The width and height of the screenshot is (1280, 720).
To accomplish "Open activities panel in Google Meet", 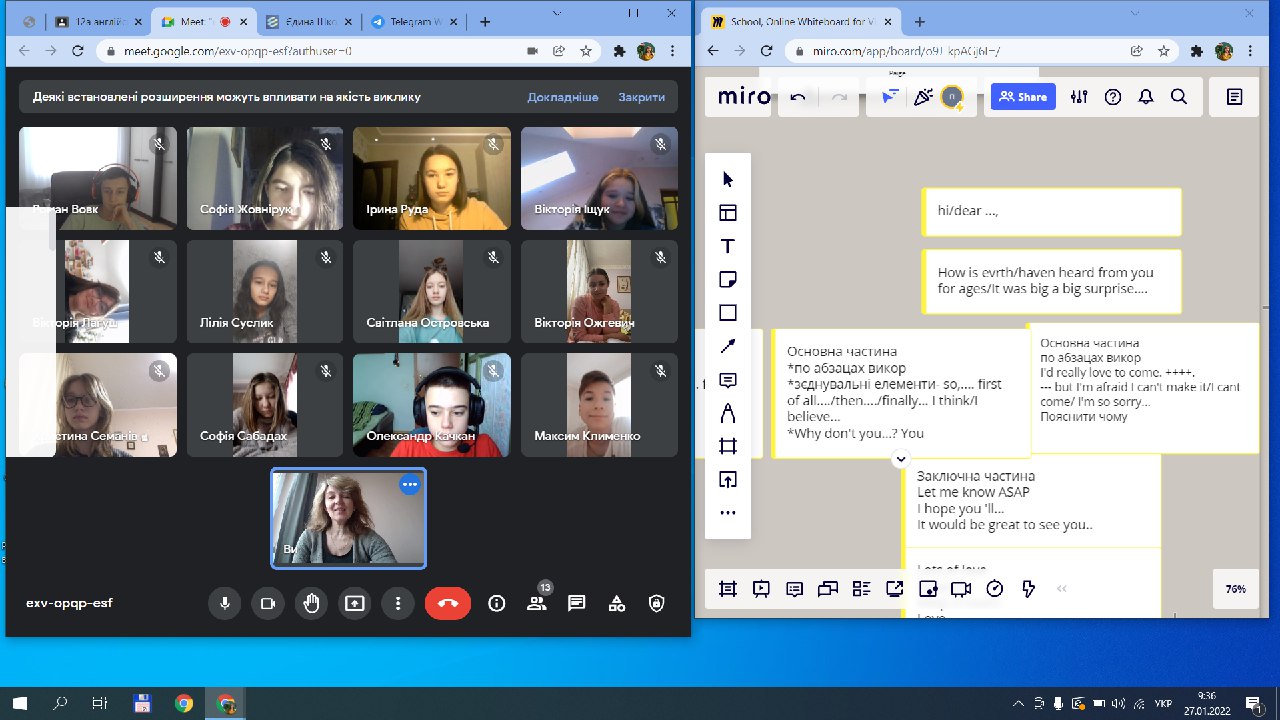I will pyautogui.click(x=617, y=603).
